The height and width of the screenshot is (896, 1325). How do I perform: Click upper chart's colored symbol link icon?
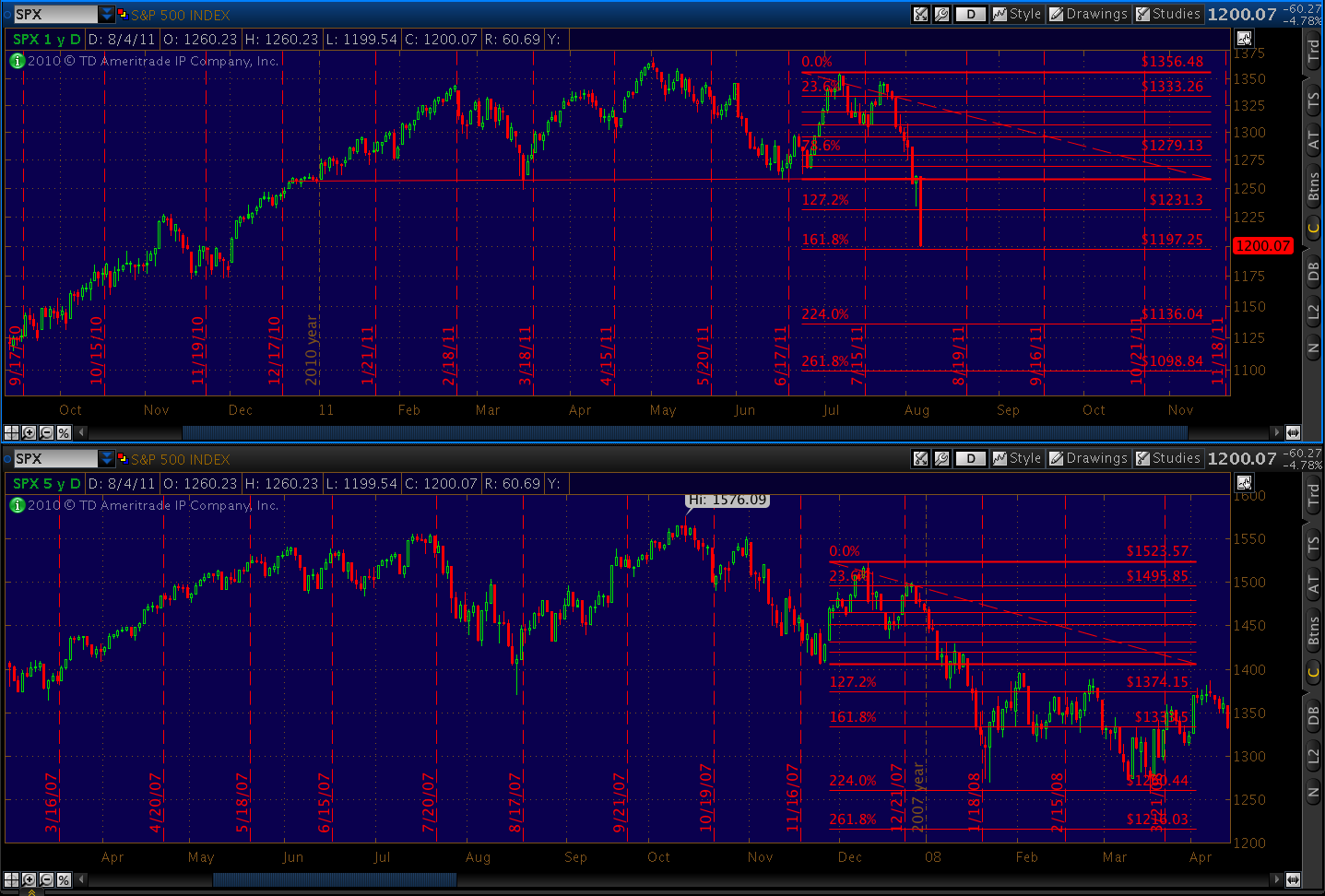click(122, 14)
